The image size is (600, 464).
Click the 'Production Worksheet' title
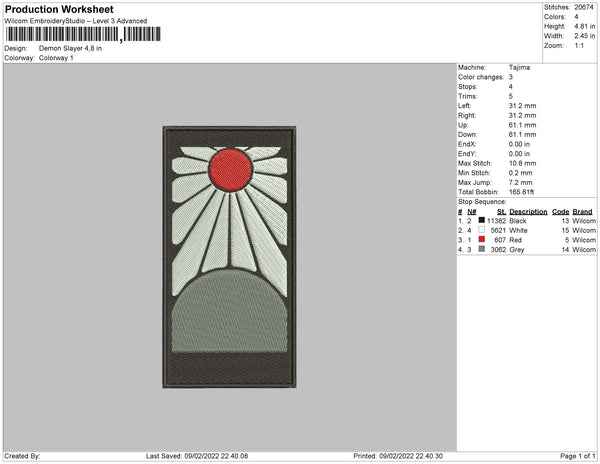pos(59,9)
